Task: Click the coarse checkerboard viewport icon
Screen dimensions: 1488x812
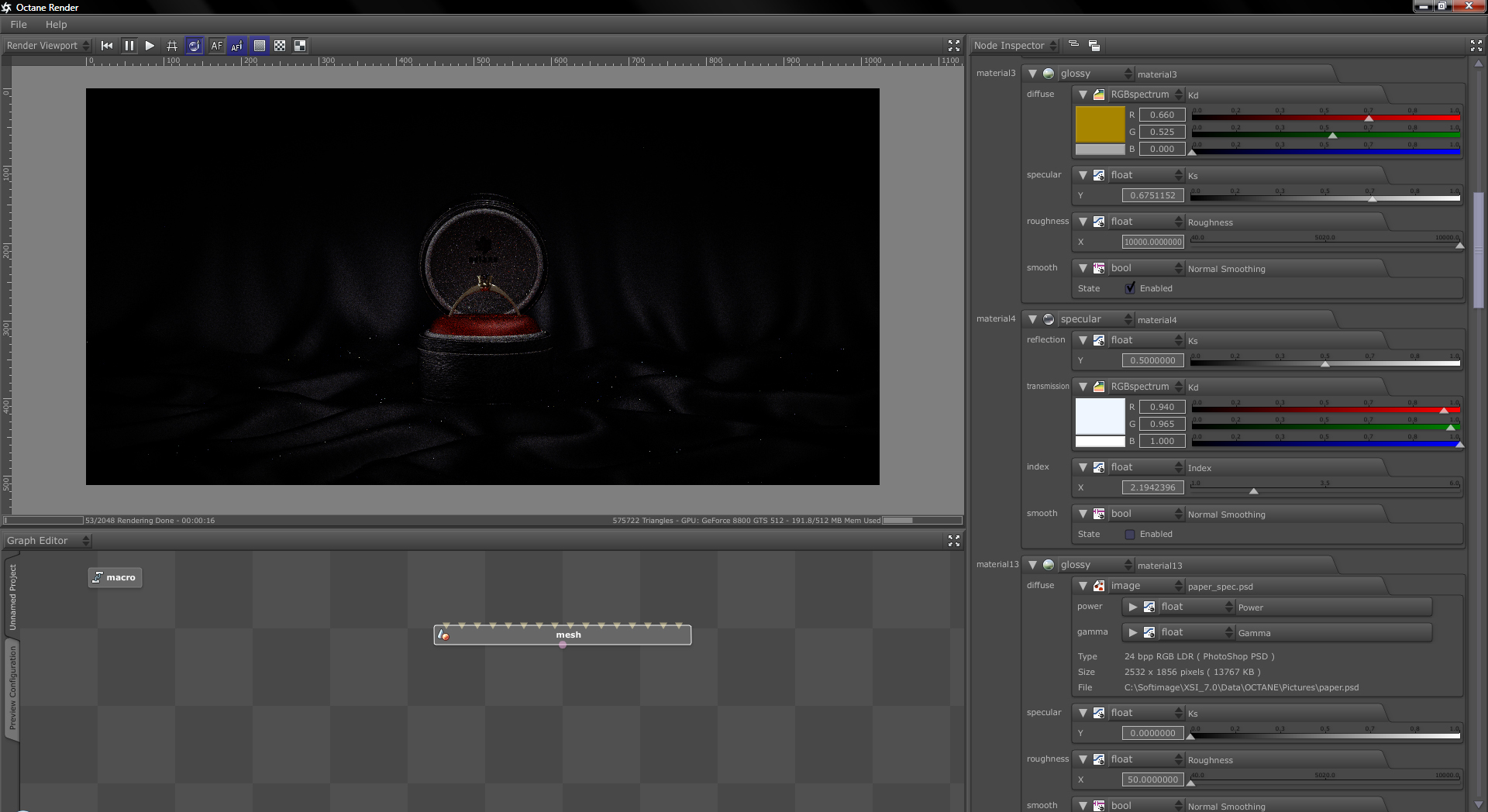Action: [280, 46]
